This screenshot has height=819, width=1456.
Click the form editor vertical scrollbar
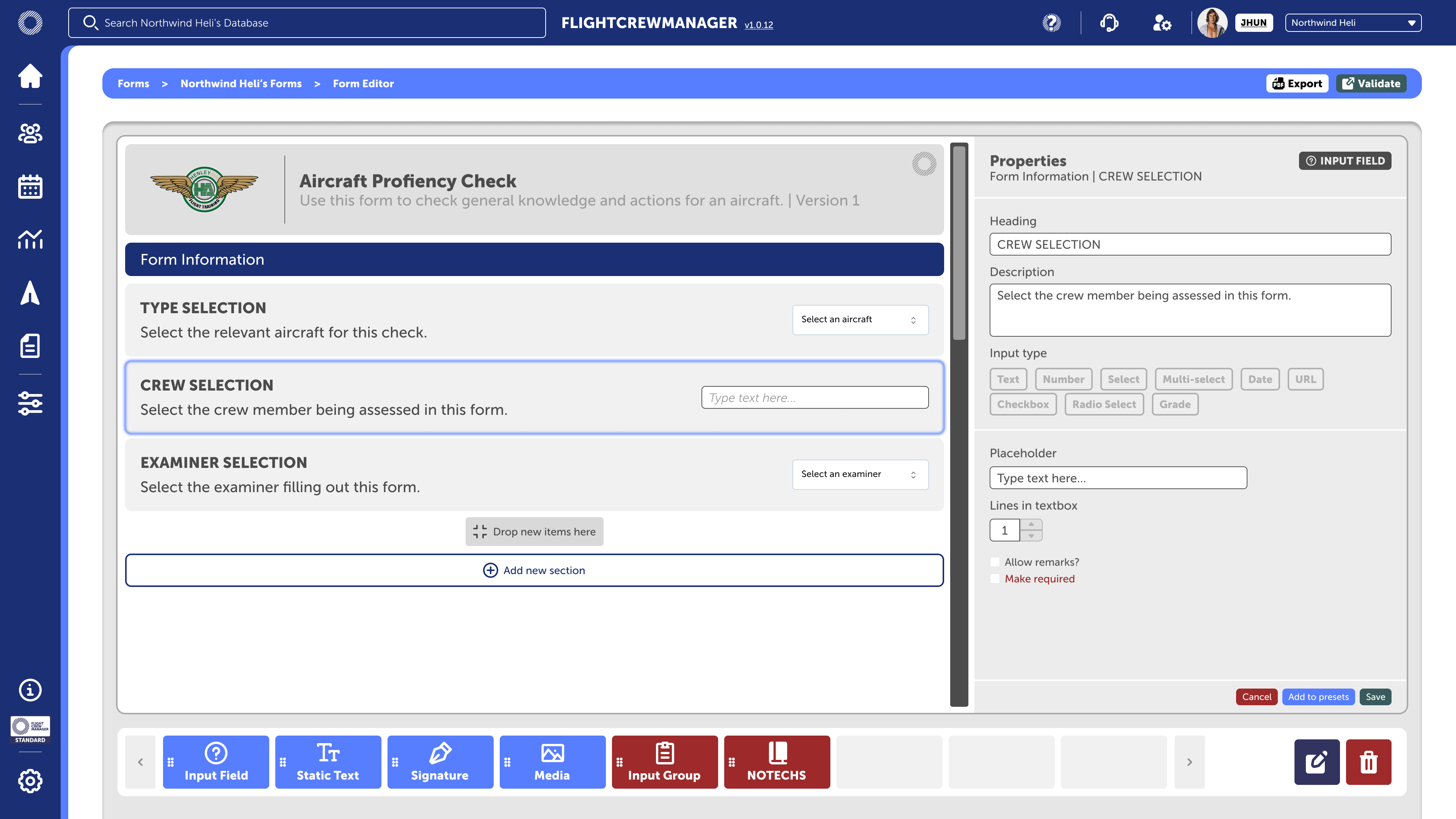point(959,243)
